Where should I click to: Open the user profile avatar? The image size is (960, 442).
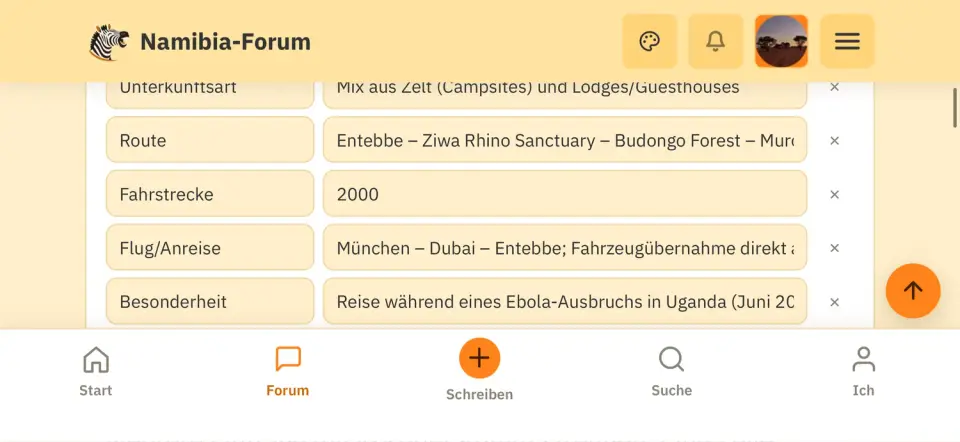coord(781,42)
